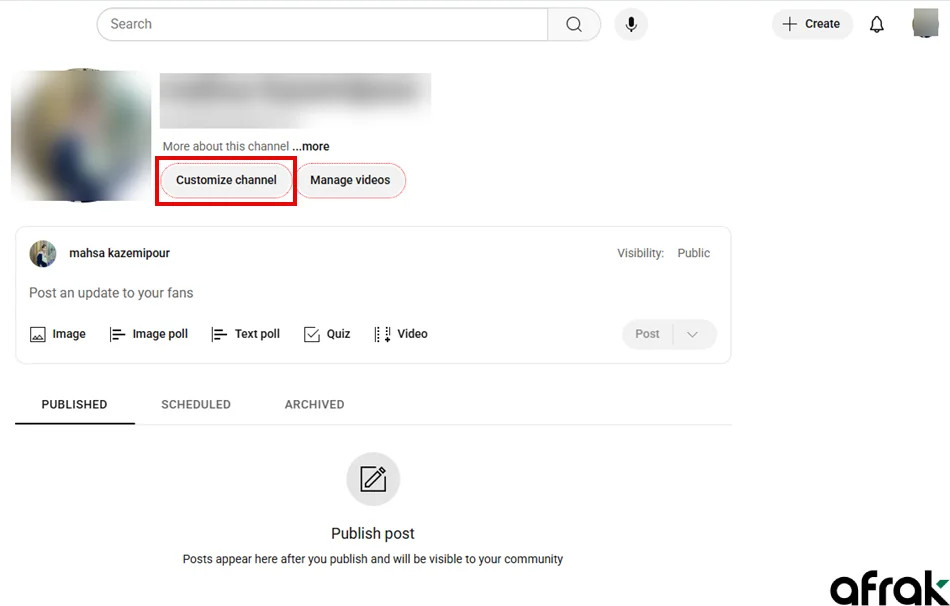Expand the Post button dropdown arrow

pos(693,334)
